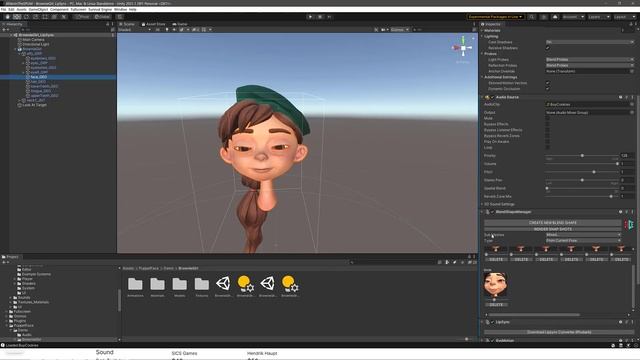
Task: Open the Account dropdown
Action: tap(573, 17)
